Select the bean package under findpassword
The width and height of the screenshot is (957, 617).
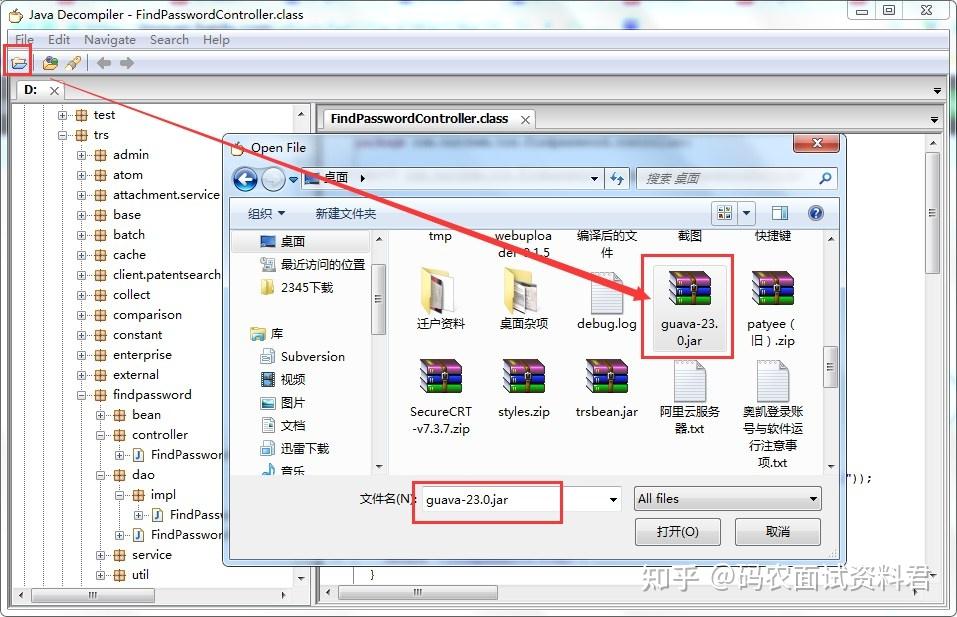click(x=146, y=415)
